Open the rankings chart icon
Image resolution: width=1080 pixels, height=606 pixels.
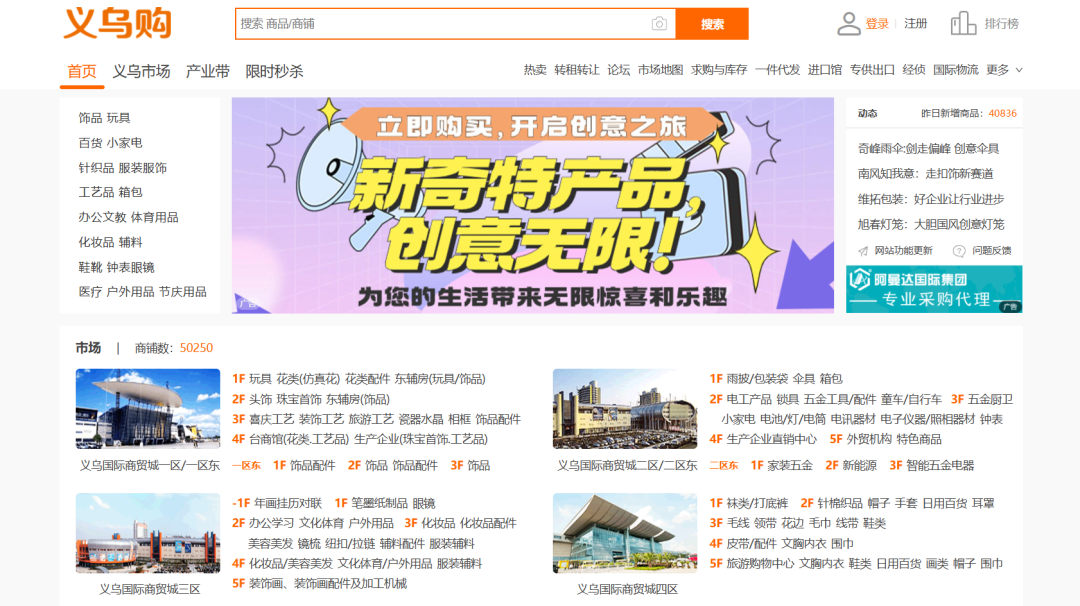click(963, 23)
